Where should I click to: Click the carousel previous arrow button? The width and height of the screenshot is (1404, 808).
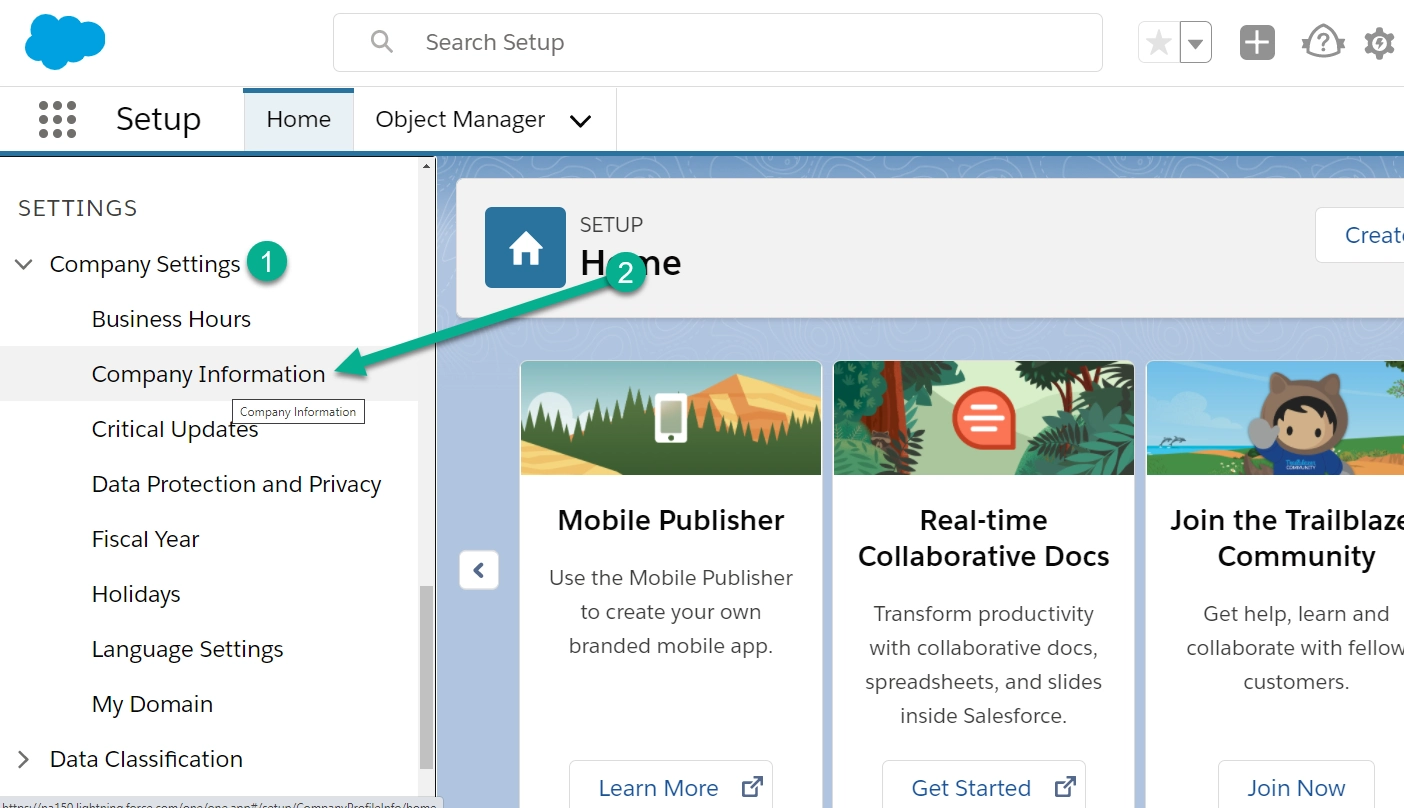(x=479, y=570)
